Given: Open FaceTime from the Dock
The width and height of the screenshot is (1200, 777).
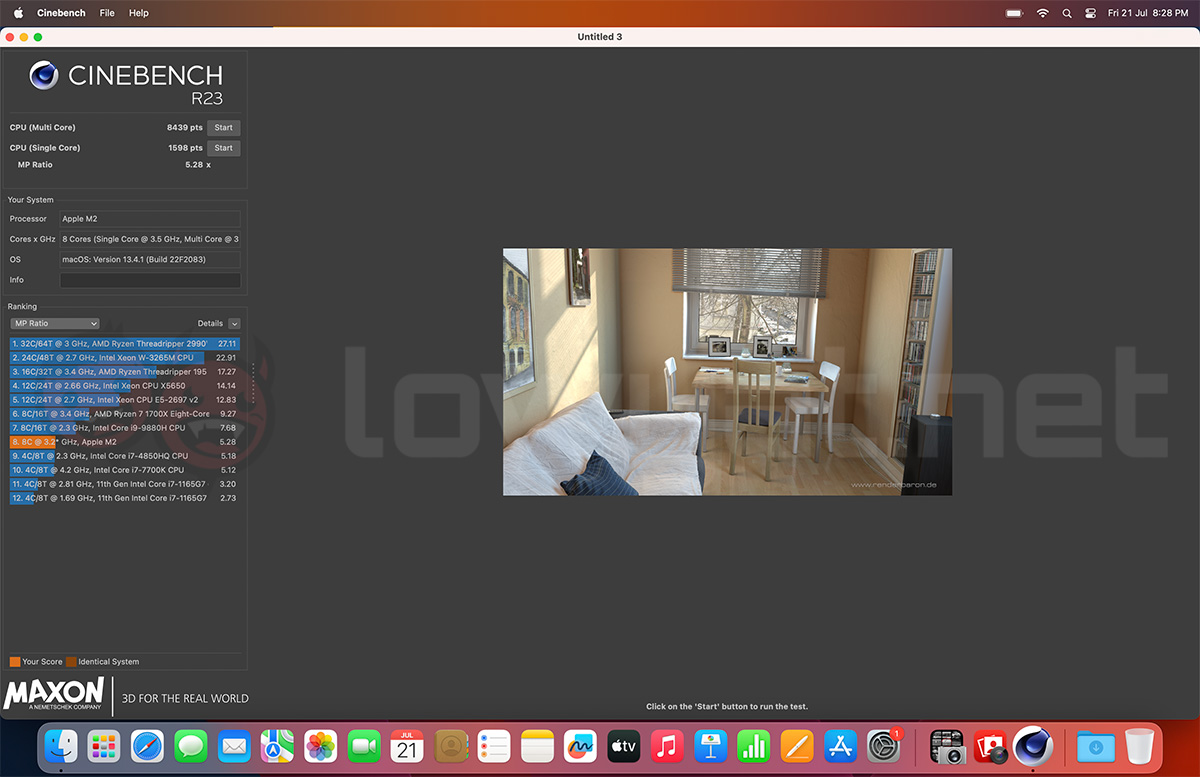Looking at the screenshot, I should click(364, 746).
